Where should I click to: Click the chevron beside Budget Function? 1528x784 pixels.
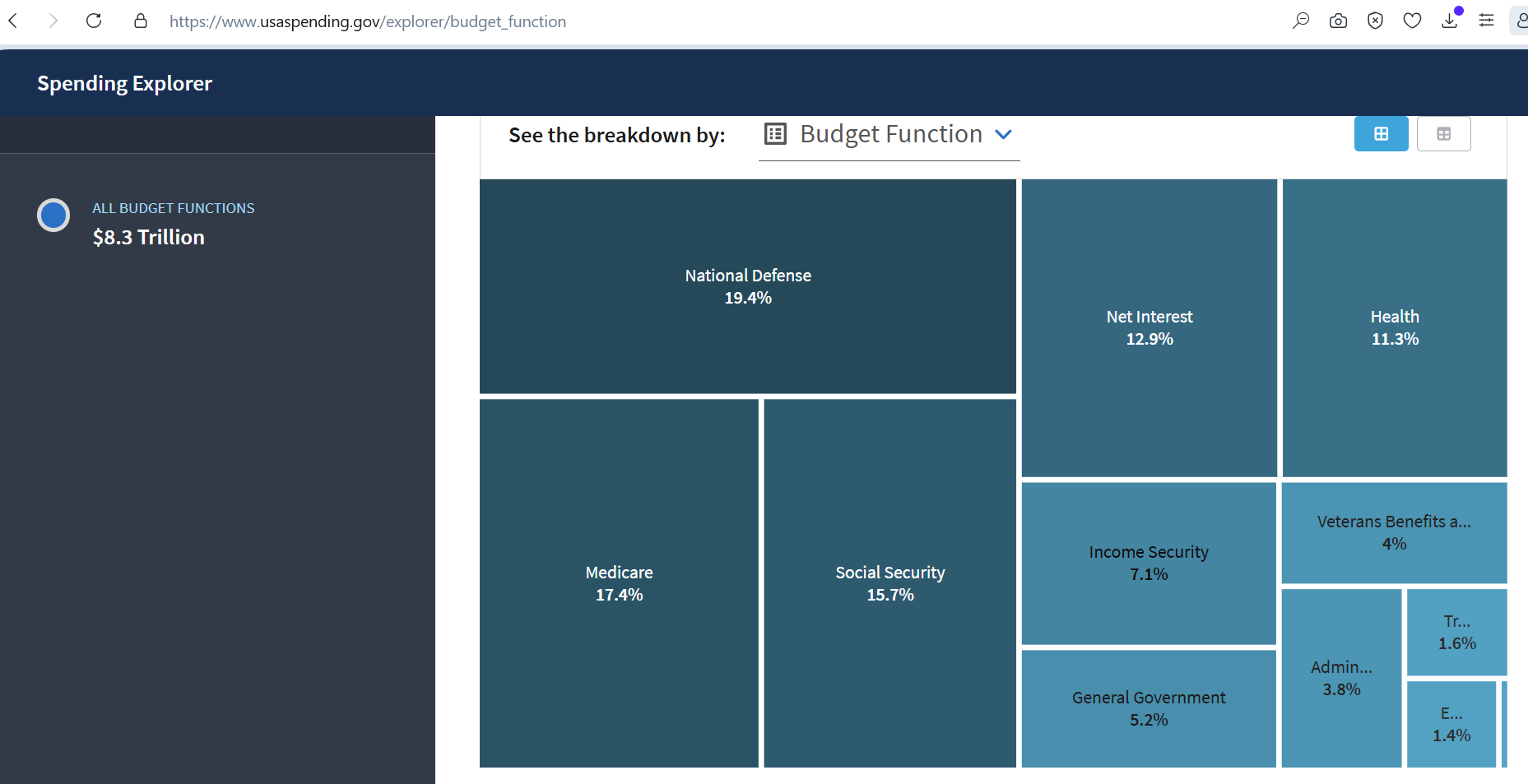coord(1003,134)
